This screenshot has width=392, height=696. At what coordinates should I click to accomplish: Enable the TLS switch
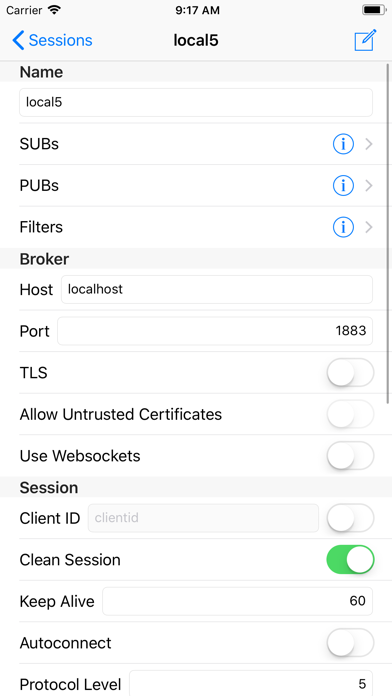(350, 373)
